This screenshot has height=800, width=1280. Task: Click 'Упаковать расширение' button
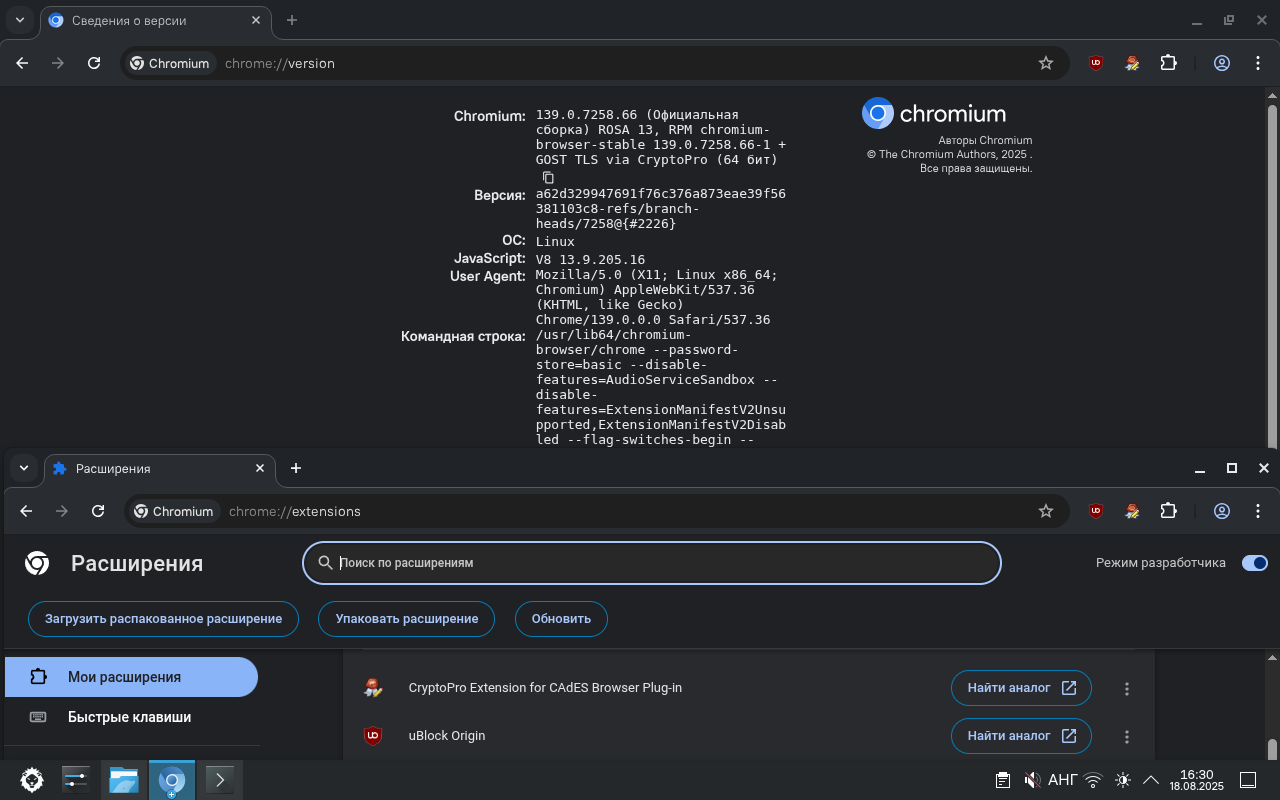coord(406,619)
